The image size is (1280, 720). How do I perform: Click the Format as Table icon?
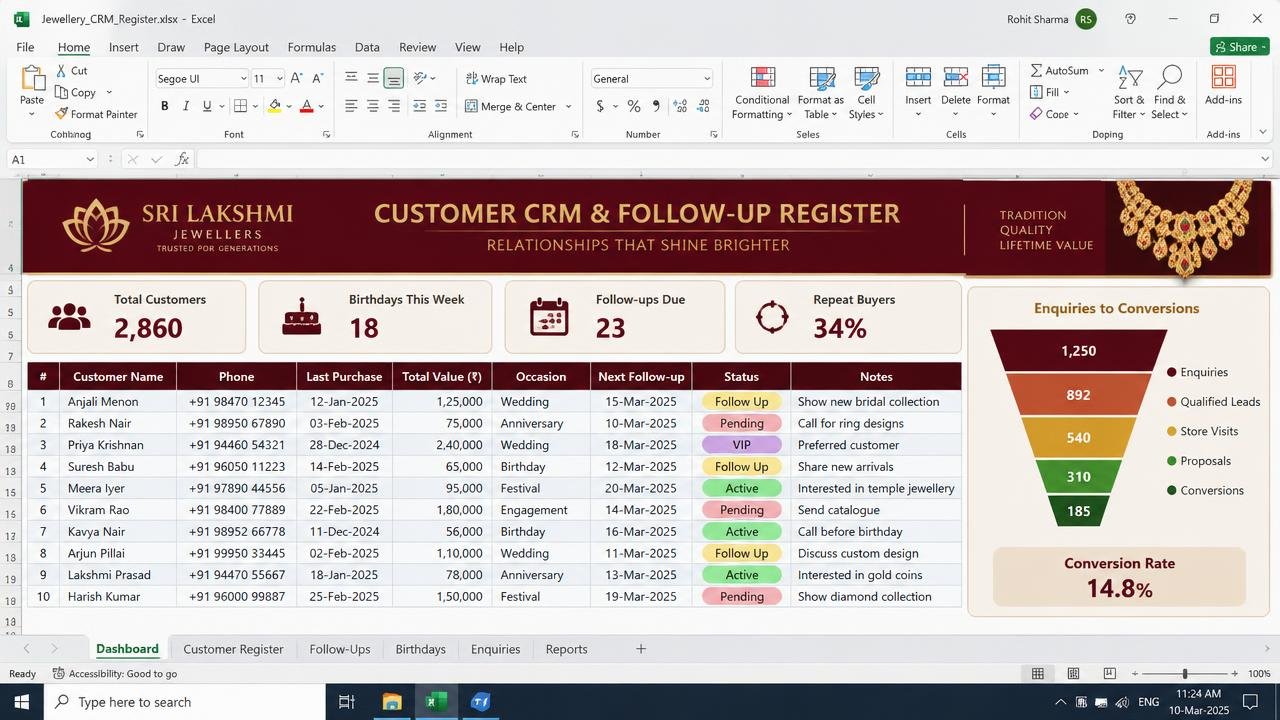[821, 80]
